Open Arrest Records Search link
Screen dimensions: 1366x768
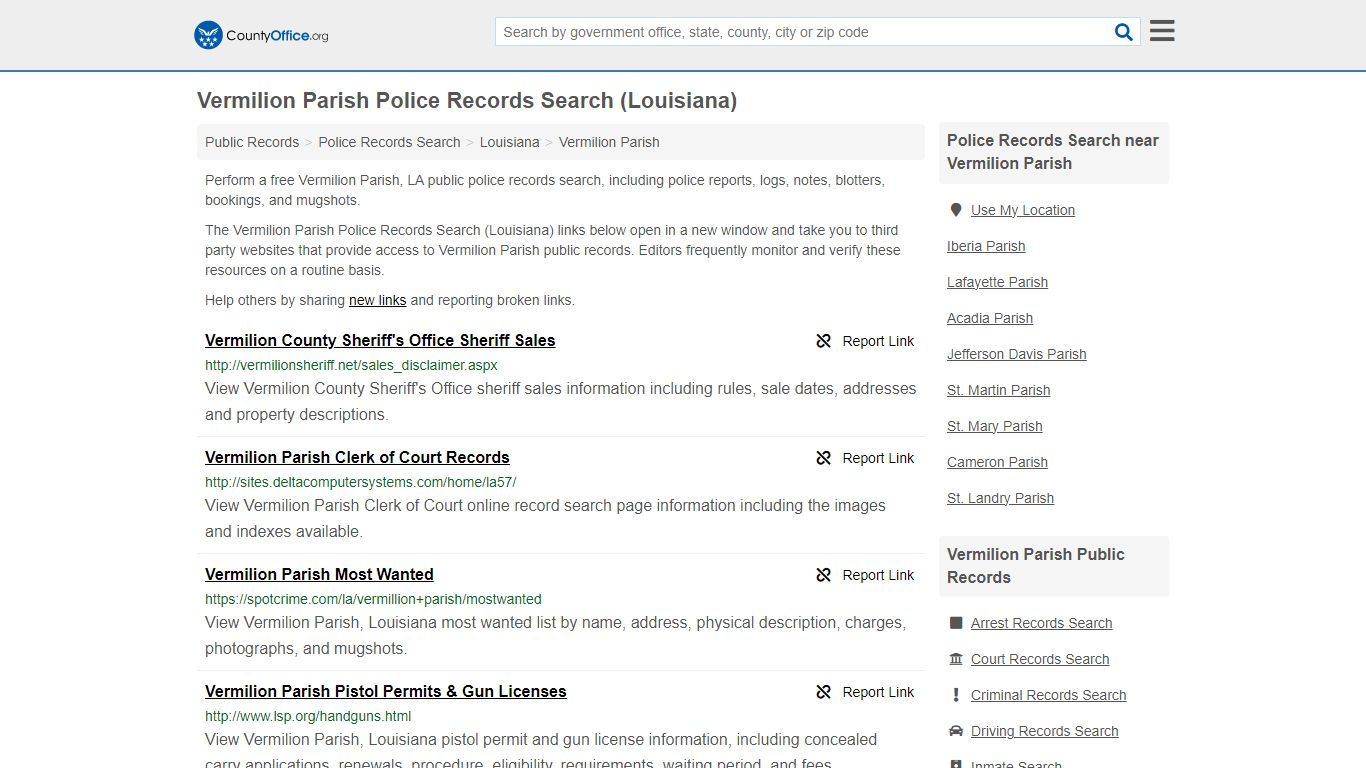1041,623
